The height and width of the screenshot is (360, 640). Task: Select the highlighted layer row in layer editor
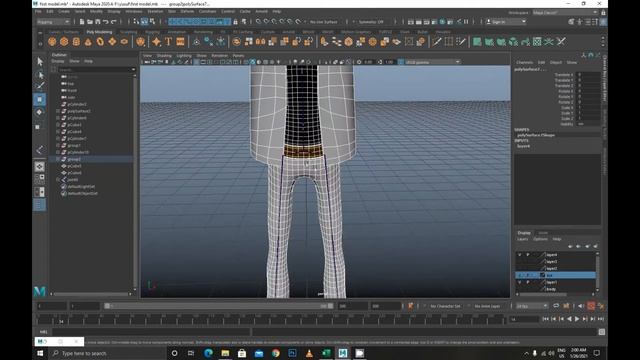coord(556,275)
